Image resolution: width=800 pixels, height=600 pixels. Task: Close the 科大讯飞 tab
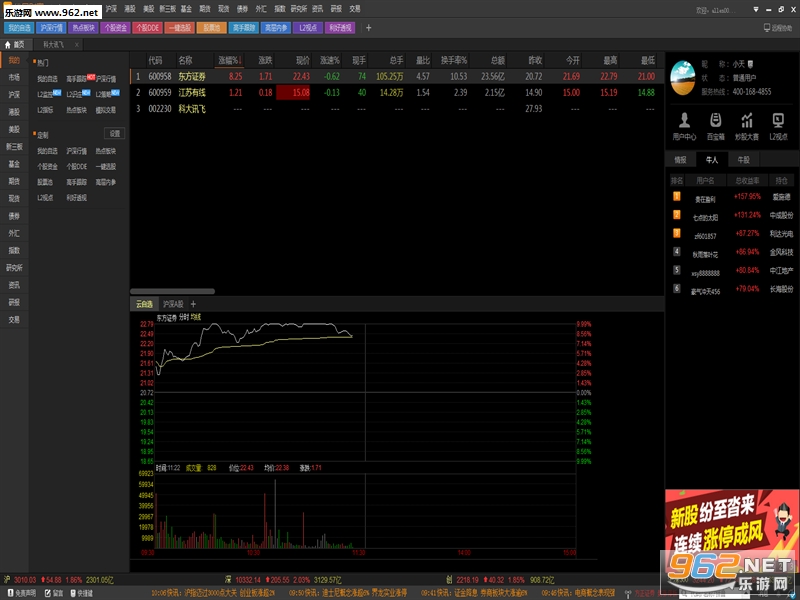[77, 45]
